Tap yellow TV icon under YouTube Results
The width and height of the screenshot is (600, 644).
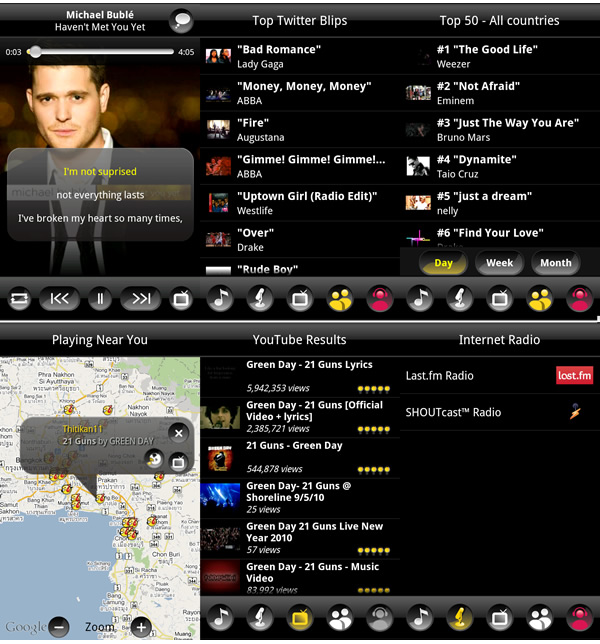point(300,618)
